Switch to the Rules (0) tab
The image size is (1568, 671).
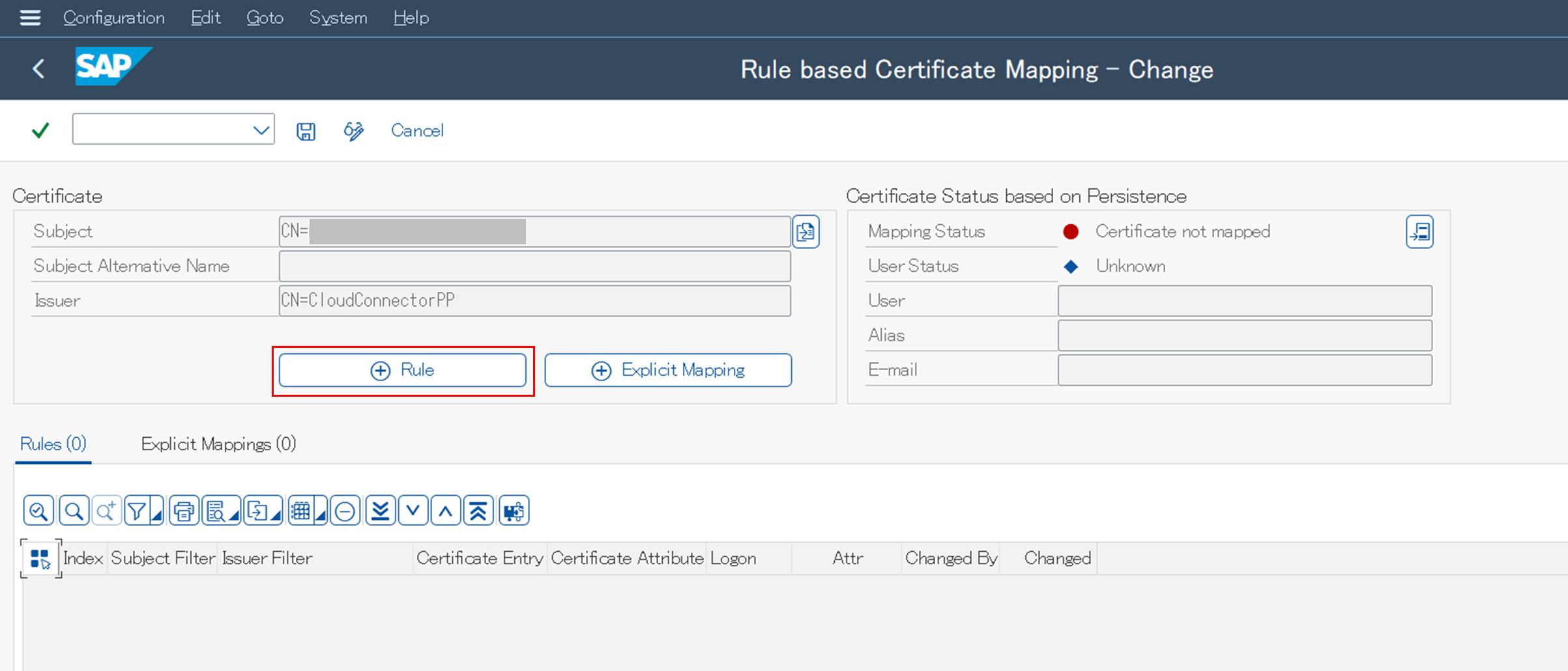click(x=53, y=444)
